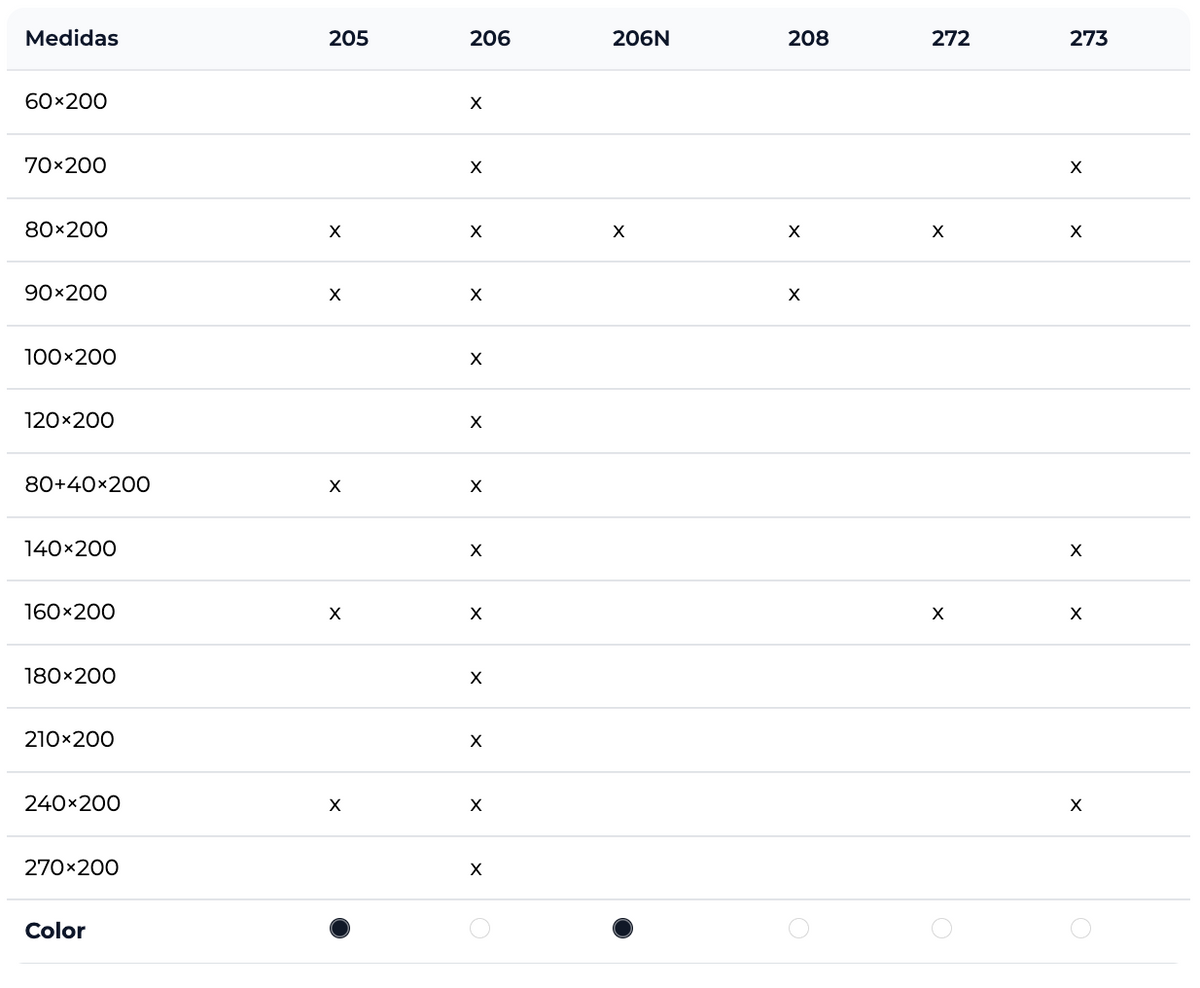
Task: Click the Color row label
Action: [x=55, y=931]
